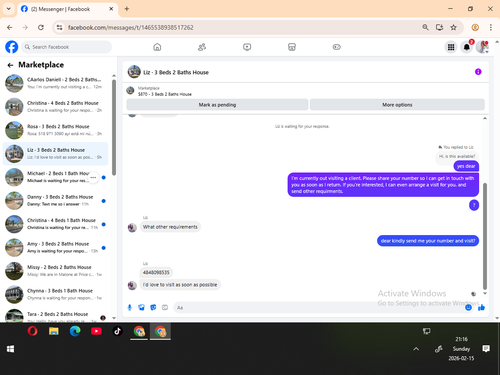Open a new browser tab
This screenshot has height=375, width=500.
tap(127, 9)
